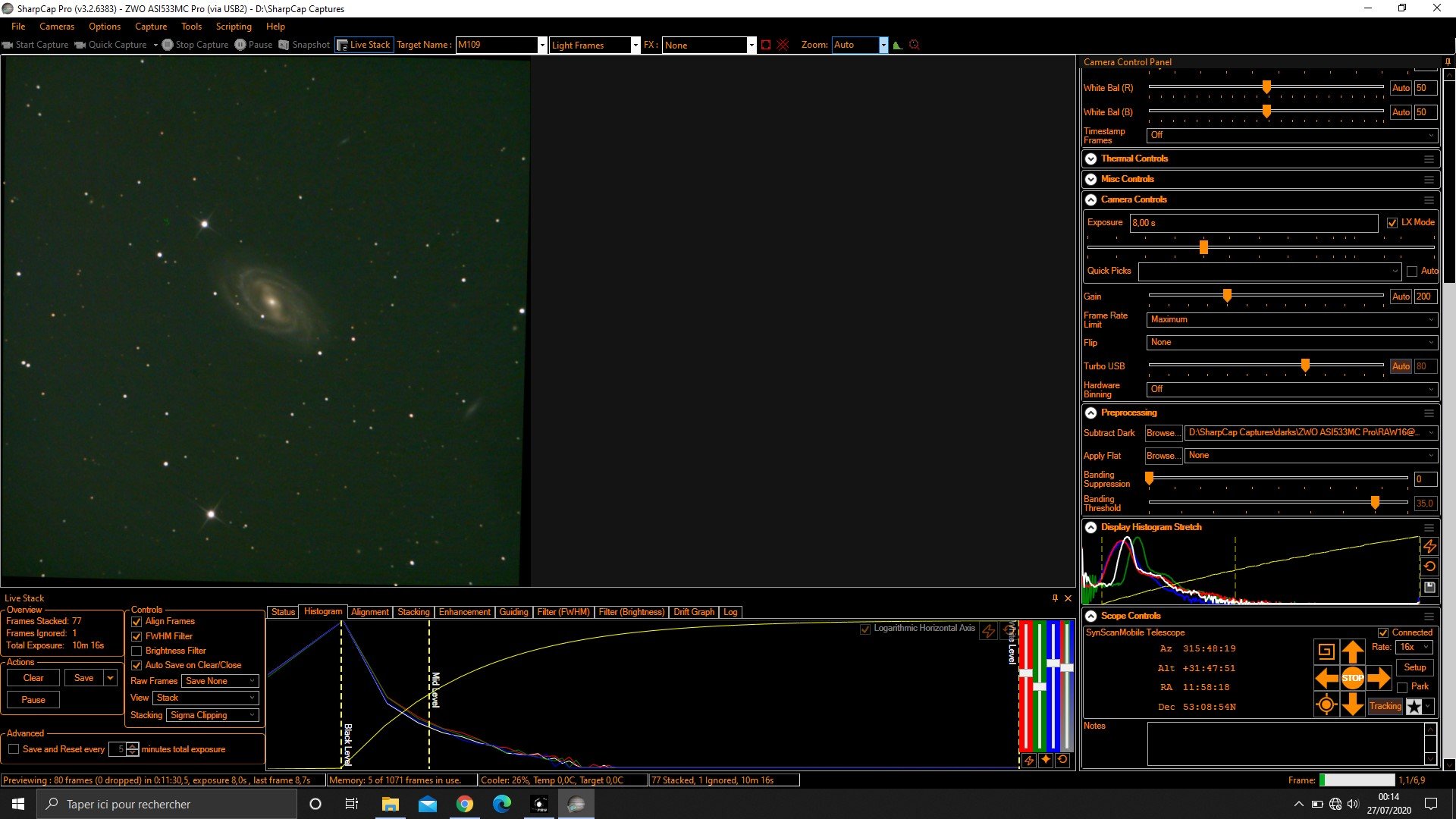Open the image histogram icon next to Zoom
The width and height of the screenshot is (1456, 819).
pos(898,45)
